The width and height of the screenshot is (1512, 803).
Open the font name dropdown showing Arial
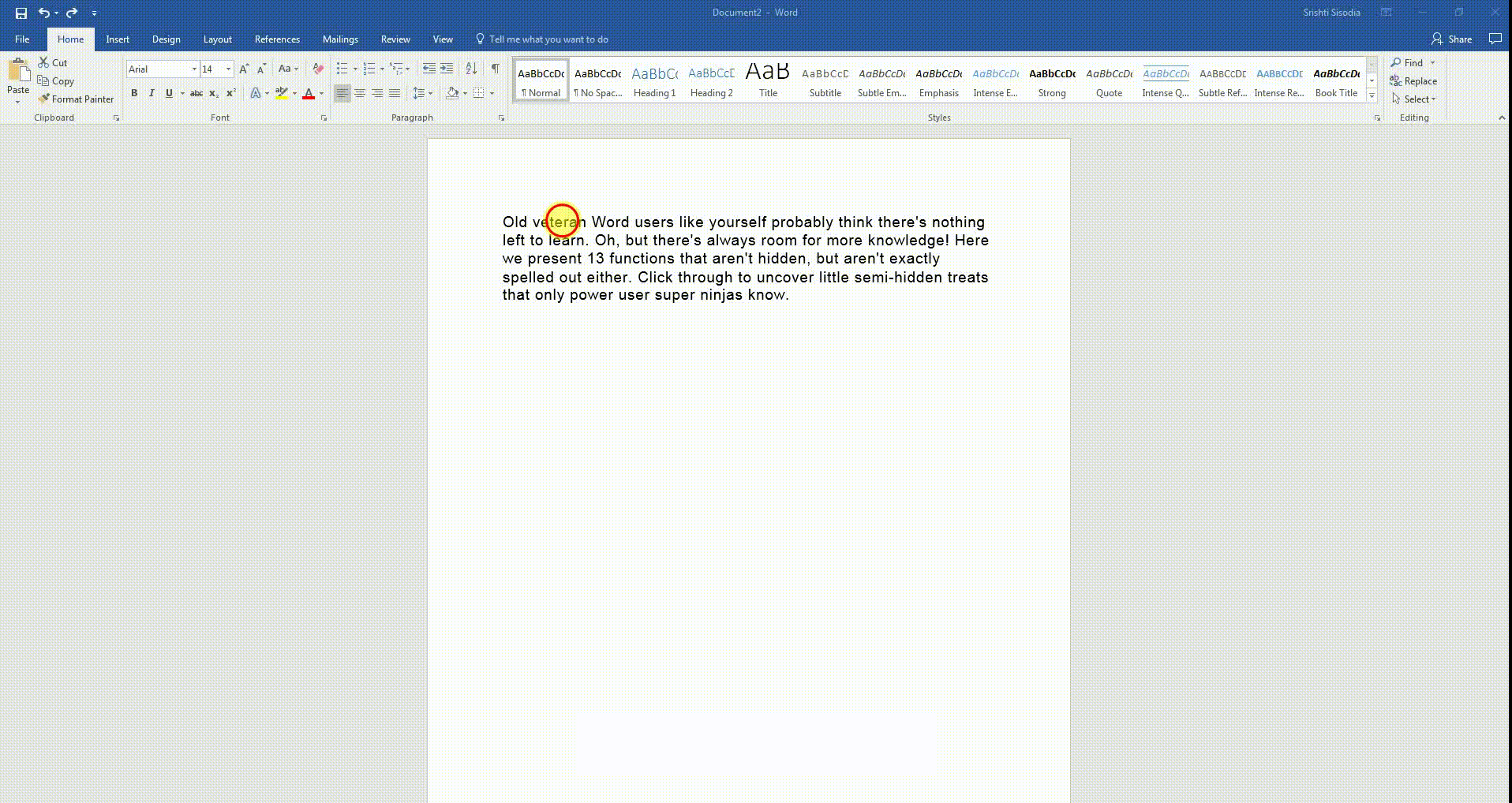[x=194, y=69]
